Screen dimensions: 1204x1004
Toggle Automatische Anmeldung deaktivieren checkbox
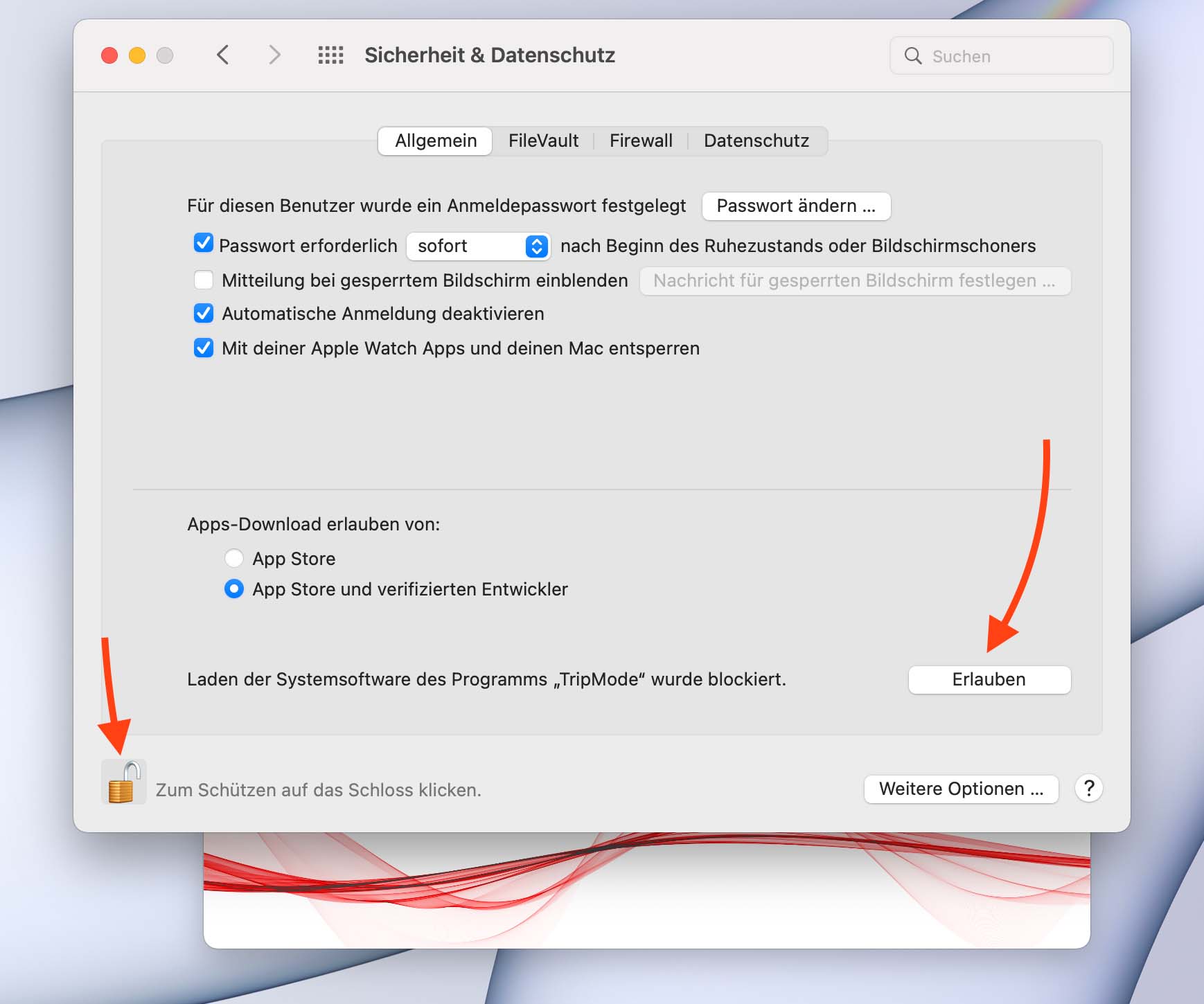[x=204, y=314]
